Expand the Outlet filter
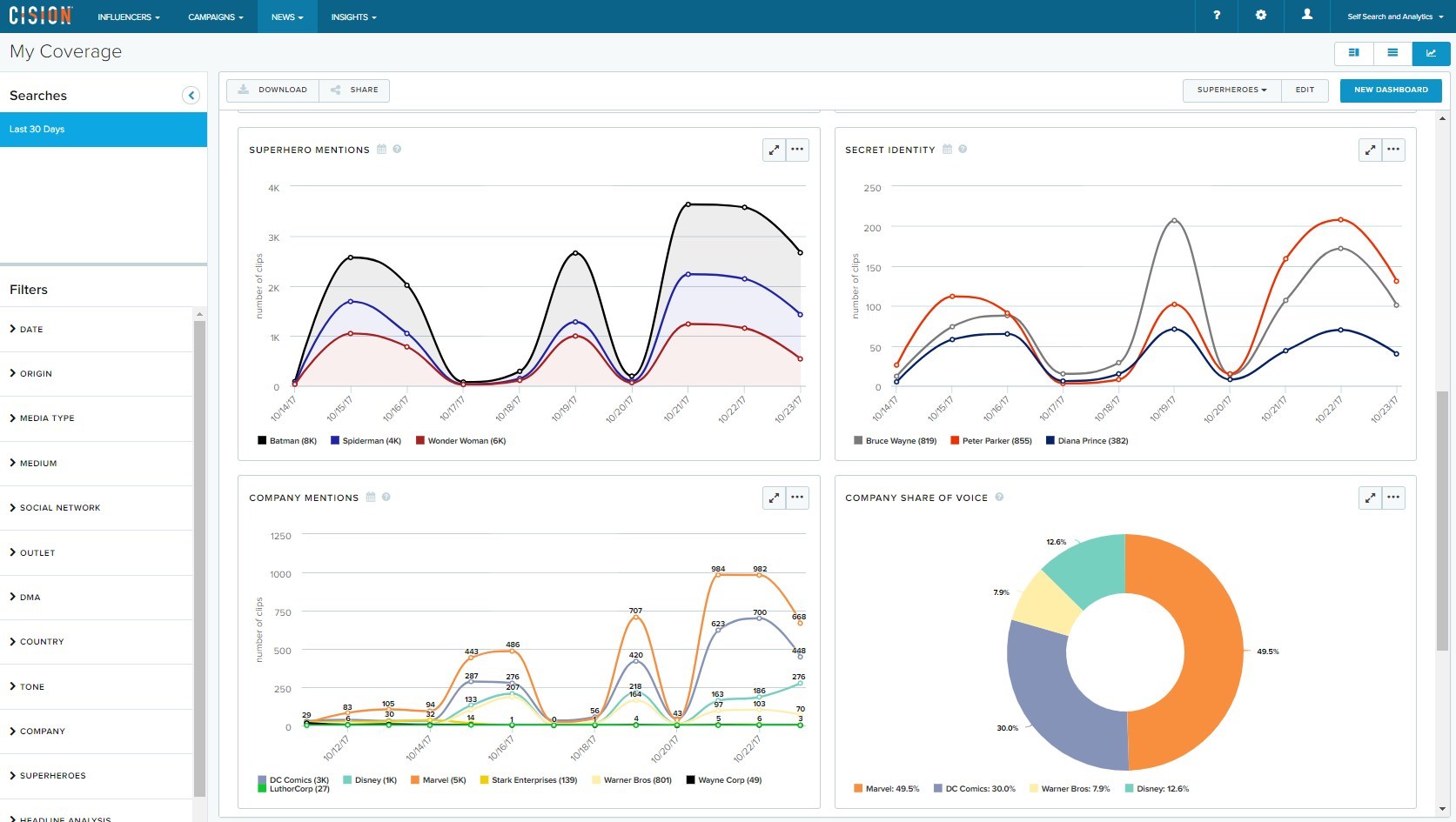Viewport: 1456px width, 822px height. tap(96, 553)
